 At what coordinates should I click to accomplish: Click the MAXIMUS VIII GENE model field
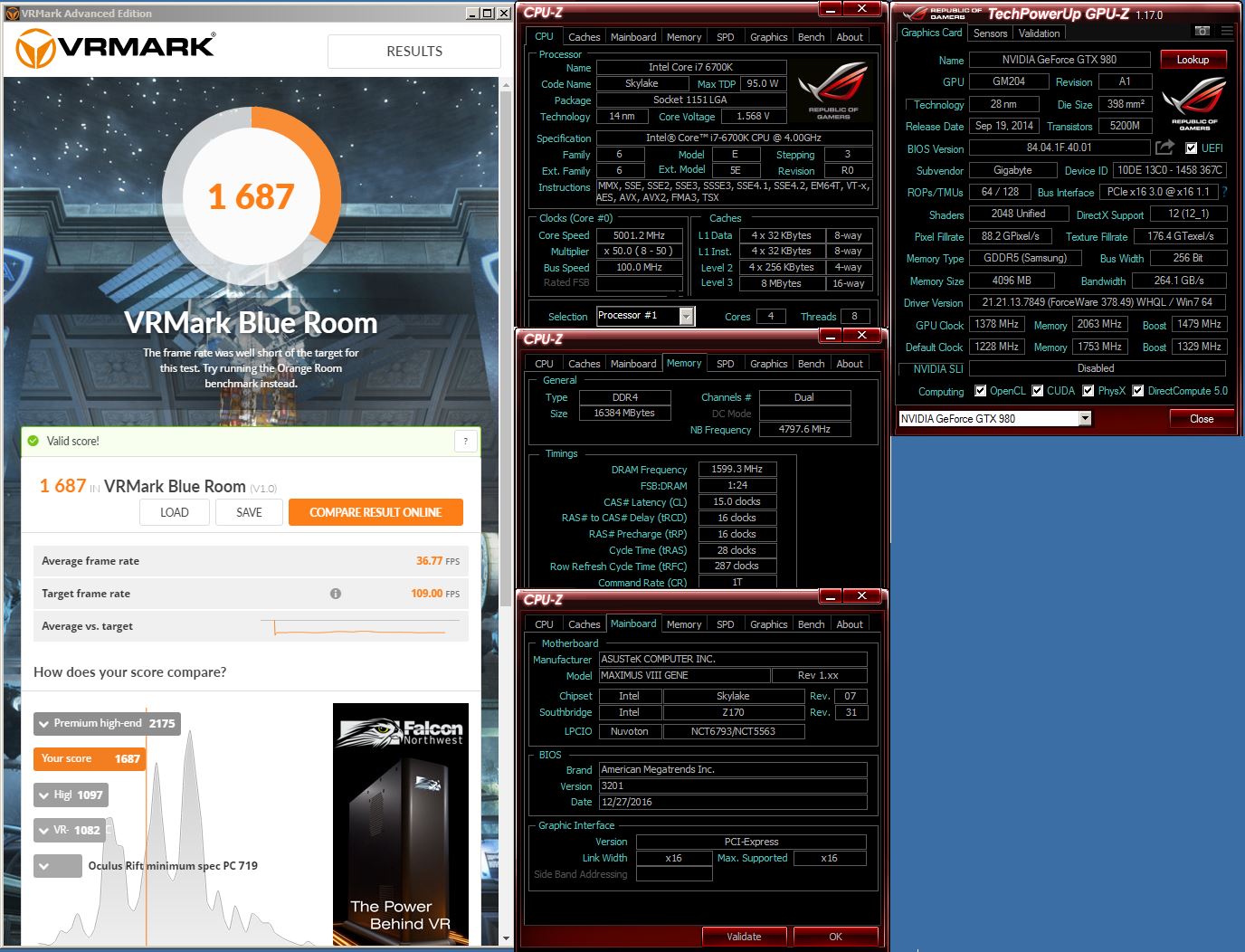click(684, 675)
